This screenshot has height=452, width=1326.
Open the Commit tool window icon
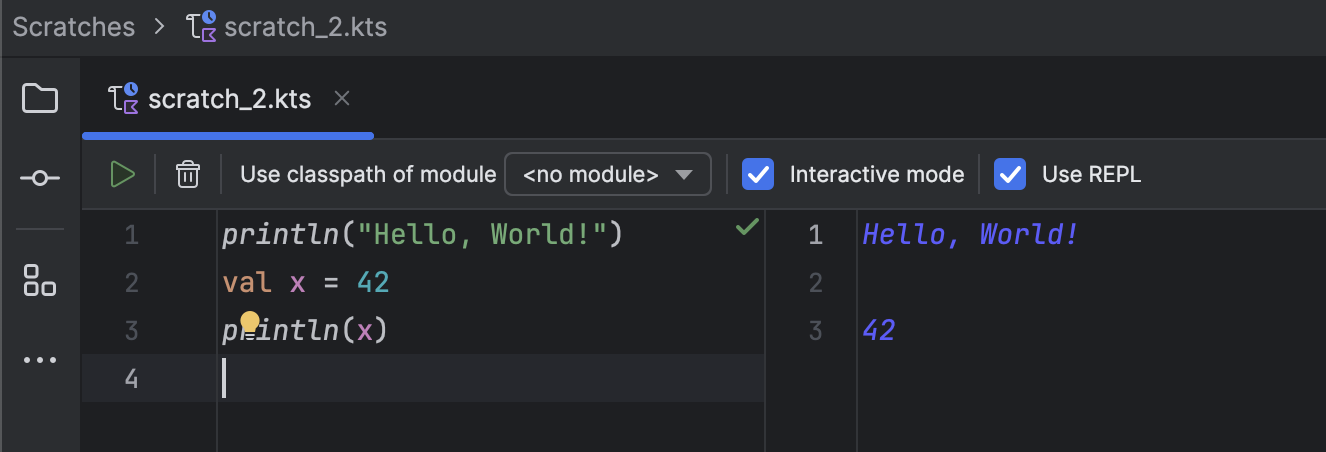coord(40,178)
